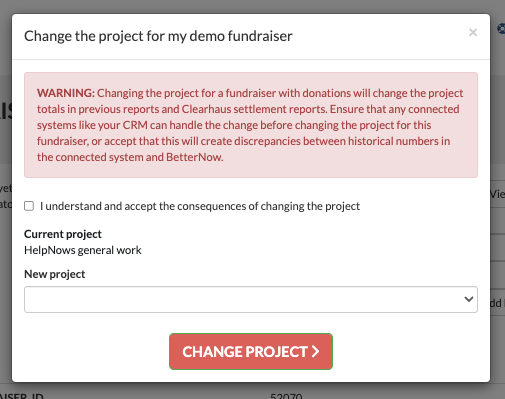This screenshot has width=505, height=399.
Task: Click the 'Current project' label
Action: [x=63, y=234]
